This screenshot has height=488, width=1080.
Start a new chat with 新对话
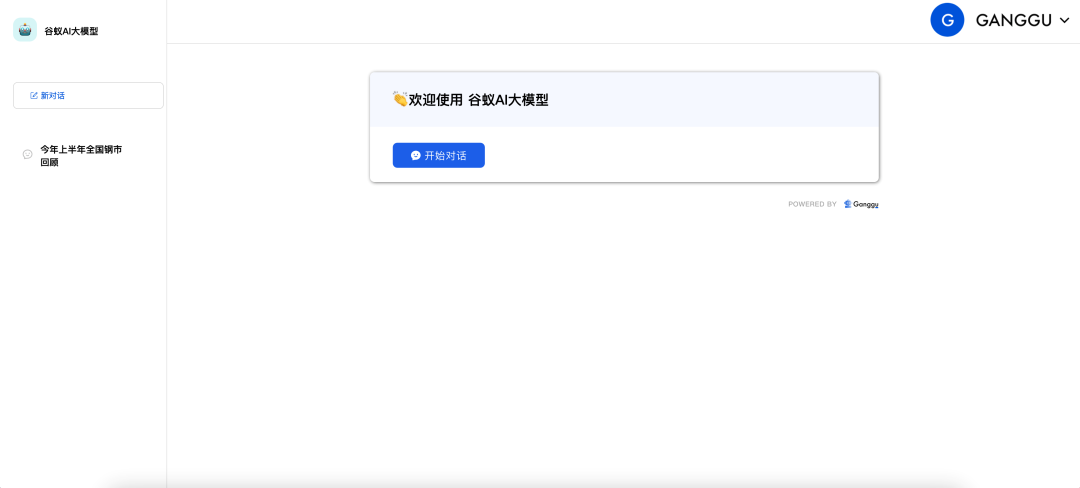[88, 96]
